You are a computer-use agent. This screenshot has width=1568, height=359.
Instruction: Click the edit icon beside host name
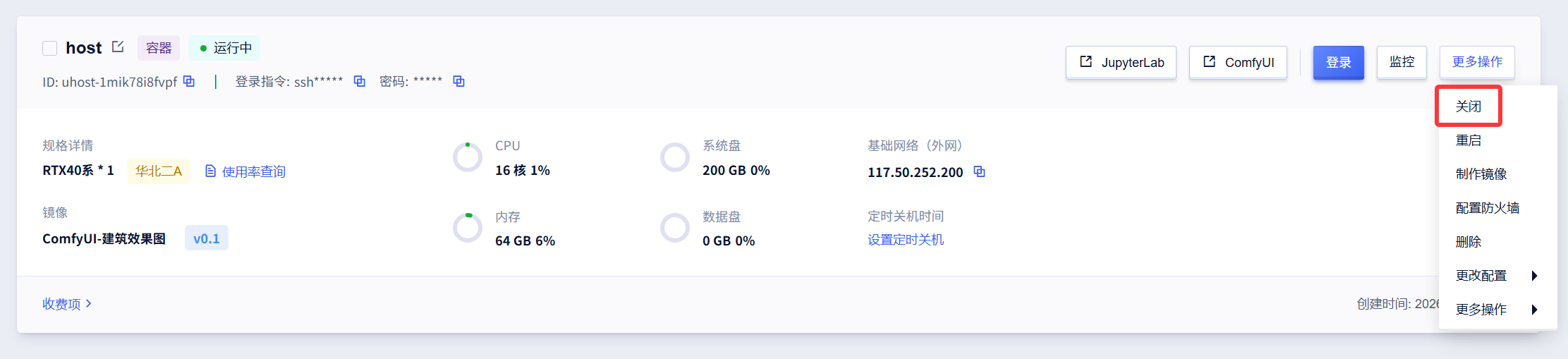118,47
